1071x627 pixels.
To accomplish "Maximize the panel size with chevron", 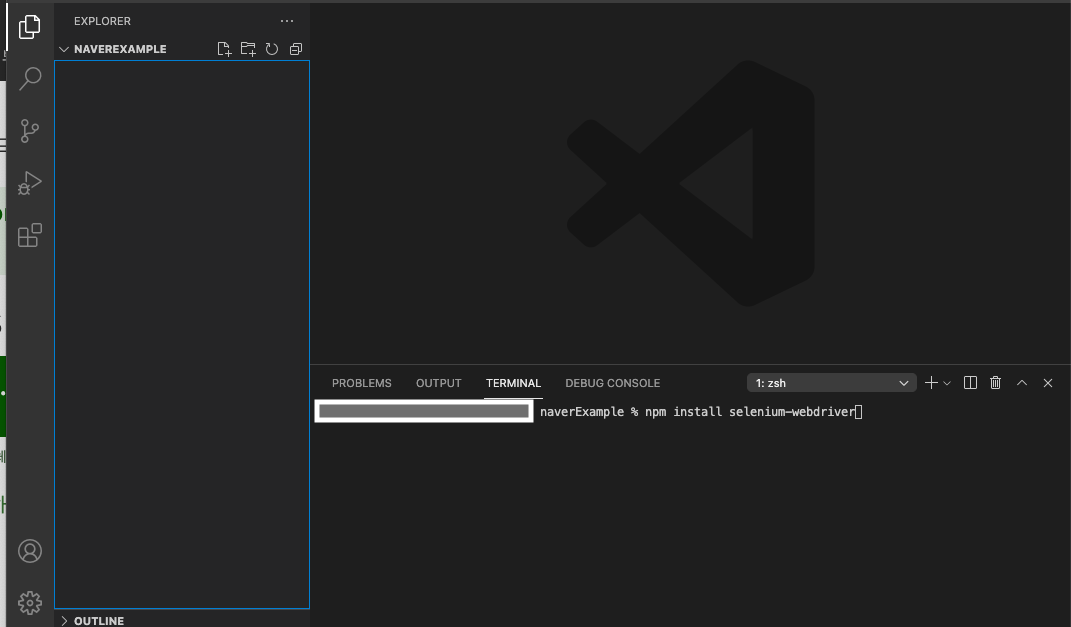I will [x=1022, y=383].
